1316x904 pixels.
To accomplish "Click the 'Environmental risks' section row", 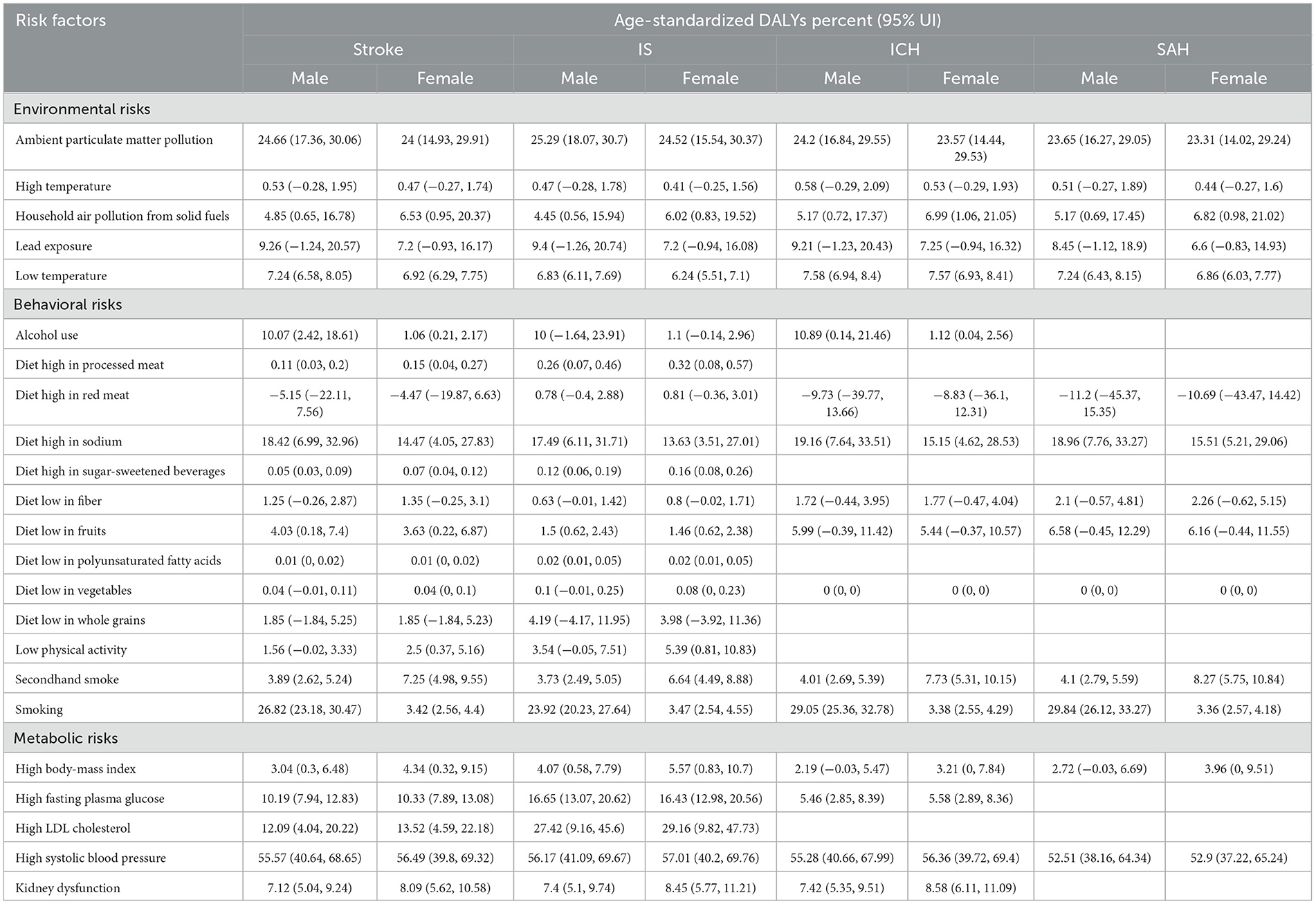I will click(x=82, y=109).
